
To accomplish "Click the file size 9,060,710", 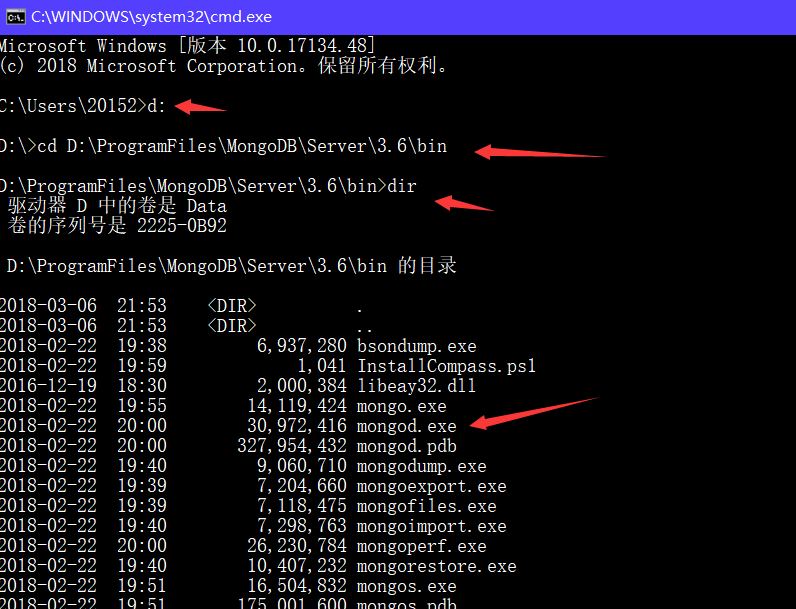I will [x=302, y=466].
